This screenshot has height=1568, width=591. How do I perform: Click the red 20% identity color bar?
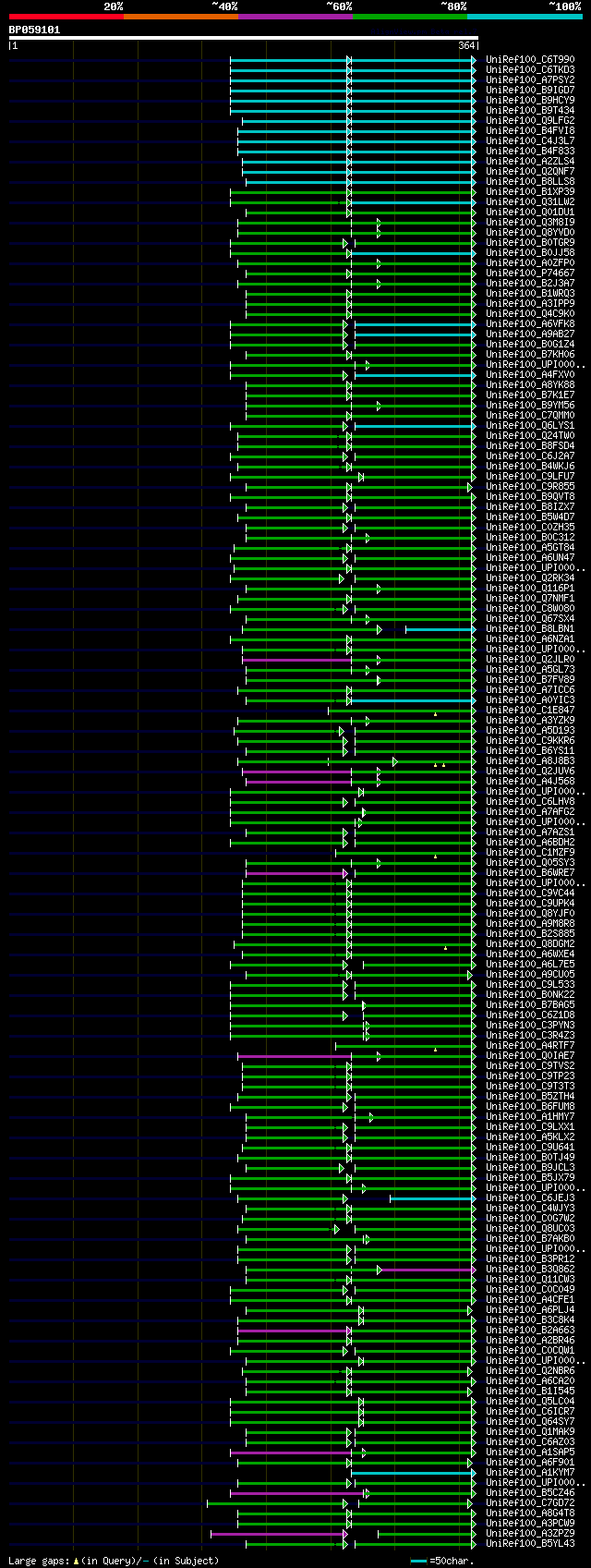tap(66, 17)
